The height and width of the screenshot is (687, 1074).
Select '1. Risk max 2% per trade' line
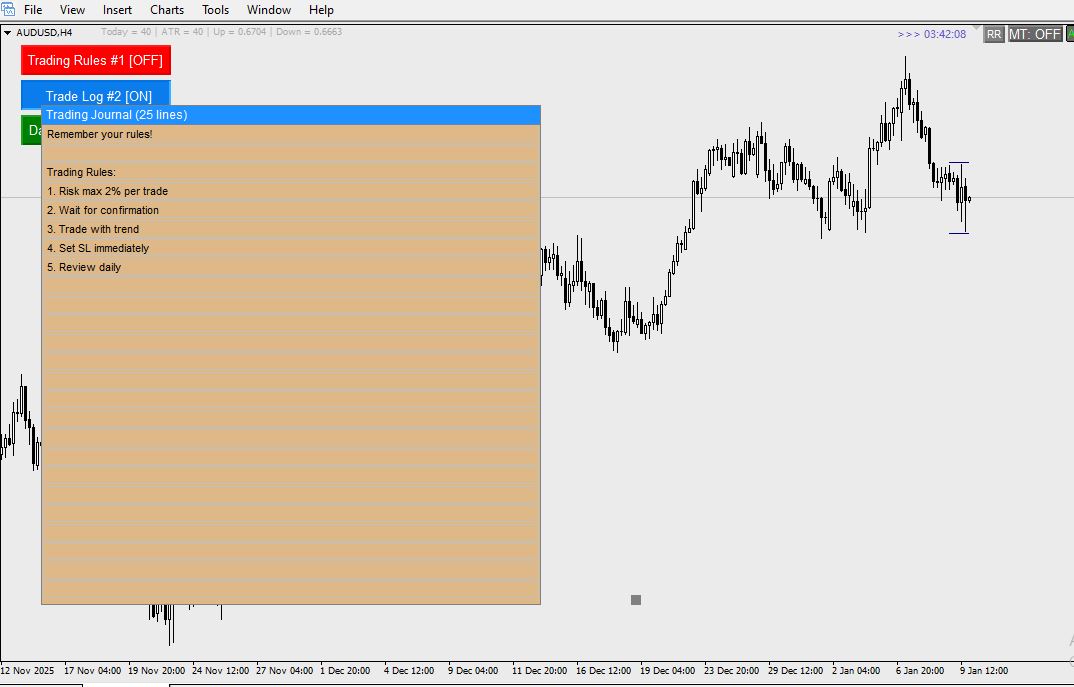(x=291, y=191)
